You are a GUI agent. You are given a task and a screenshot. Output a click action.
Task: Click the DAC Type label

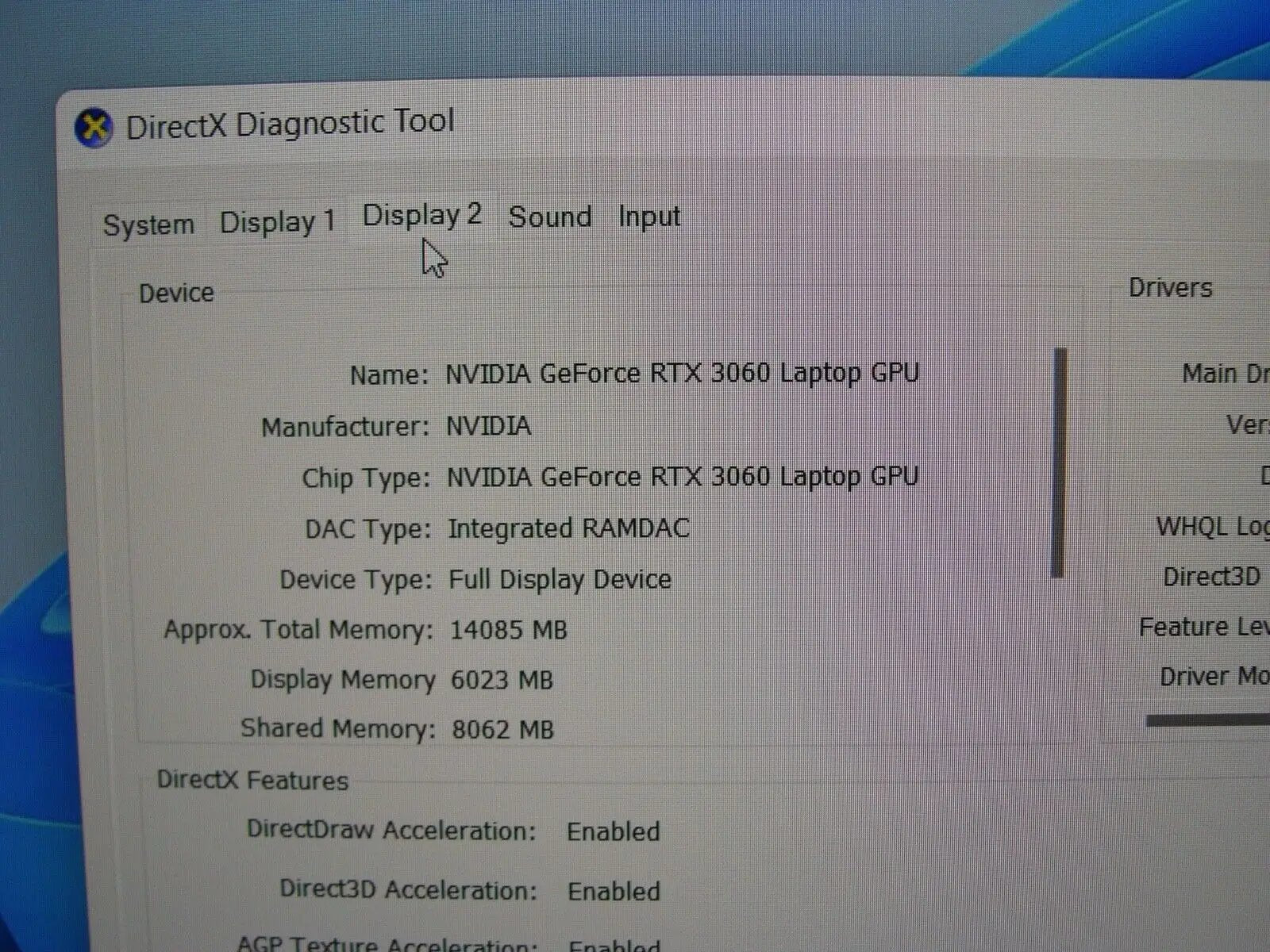click(368, 529)
